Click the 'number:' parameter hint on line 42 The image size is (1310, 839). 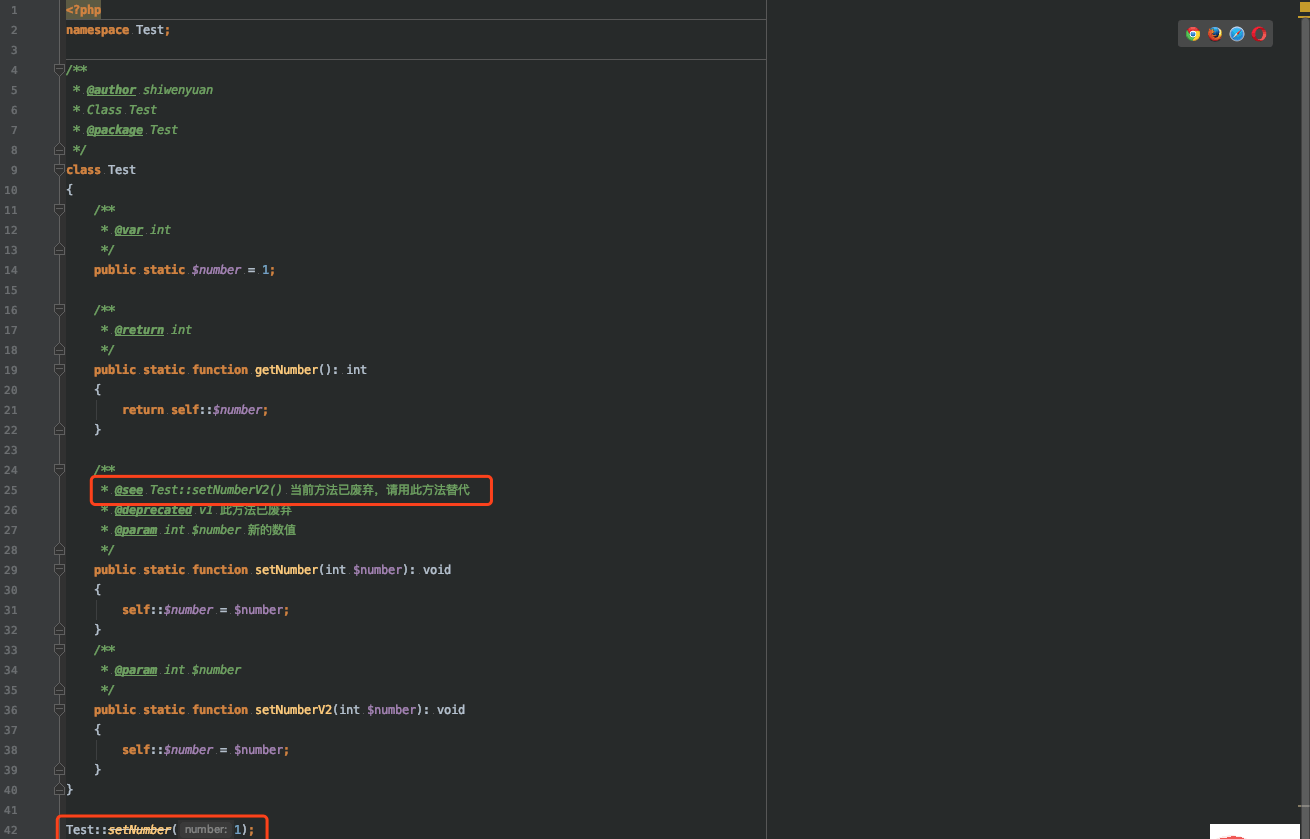pos(206,830)
